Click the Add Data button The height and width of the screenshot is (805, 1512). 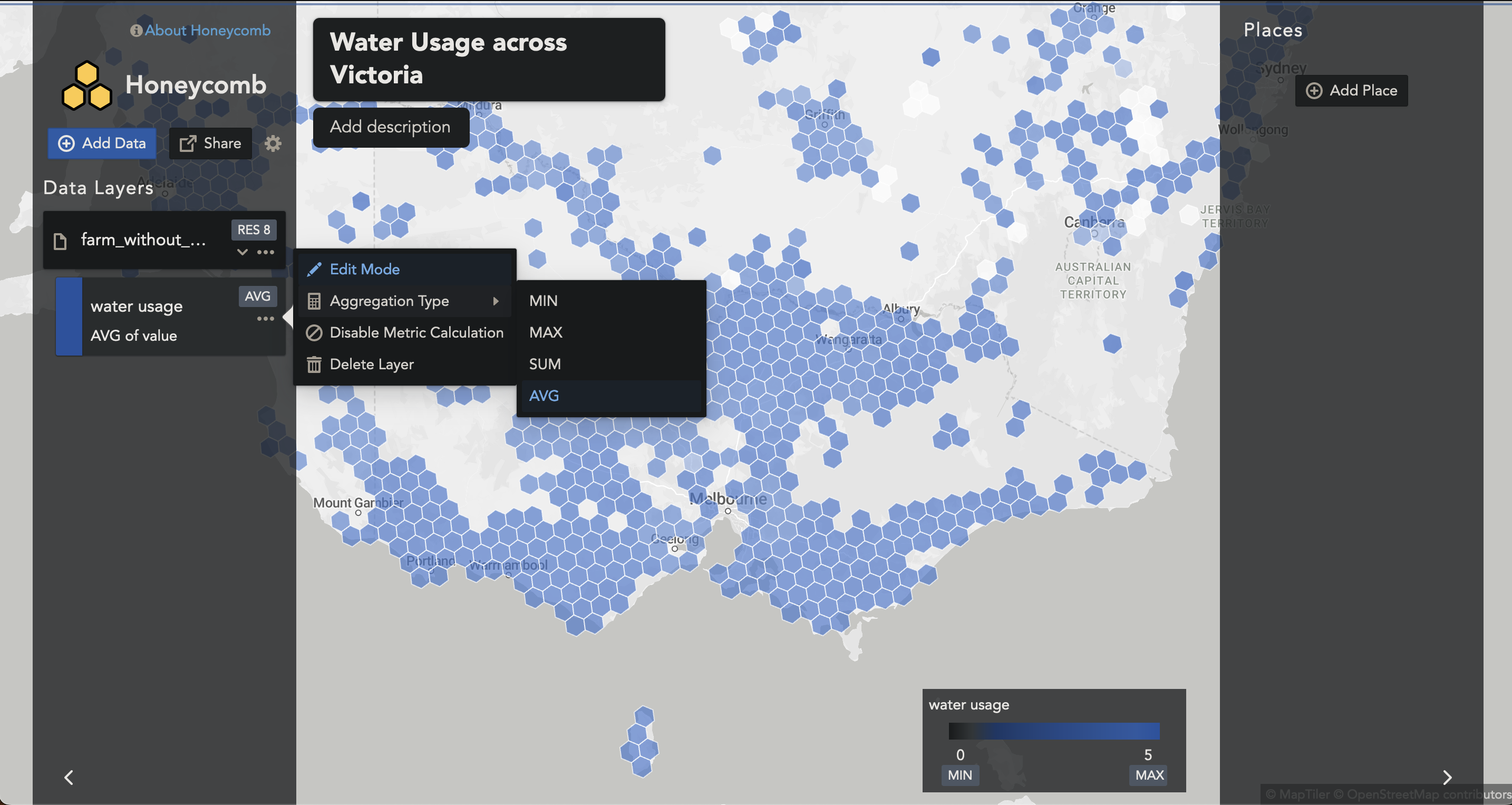coord(101,142)
